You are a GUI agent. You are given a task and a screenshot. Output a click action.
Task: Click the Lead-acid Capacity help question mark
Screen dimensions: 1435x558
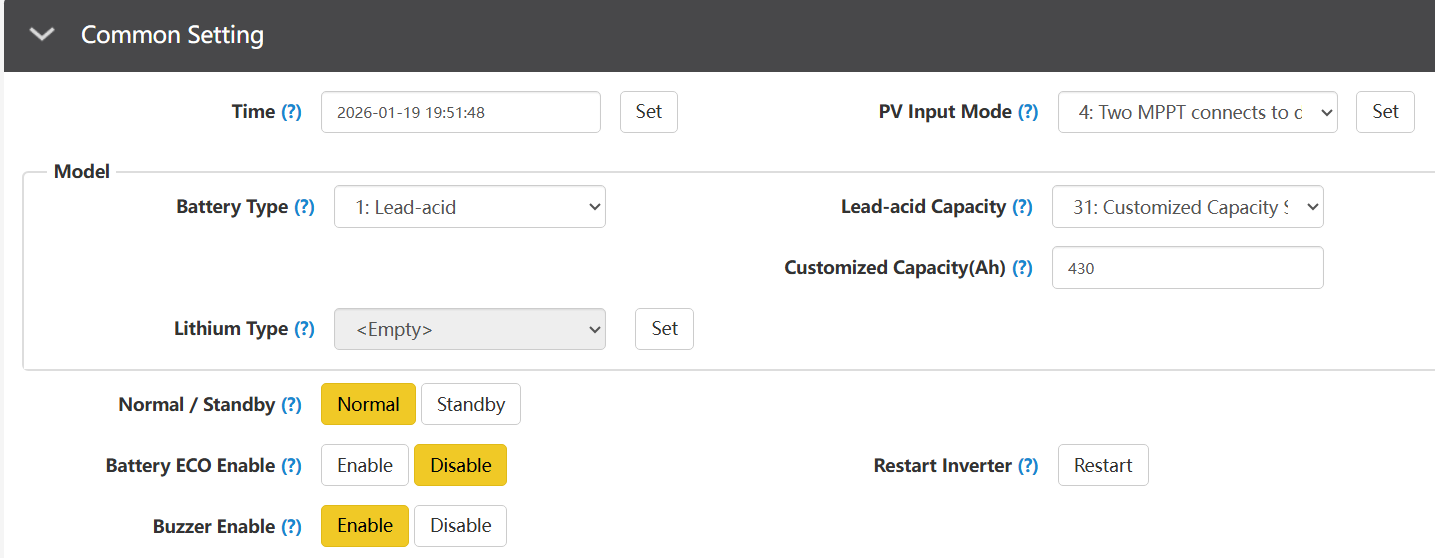coord(1022,207)
